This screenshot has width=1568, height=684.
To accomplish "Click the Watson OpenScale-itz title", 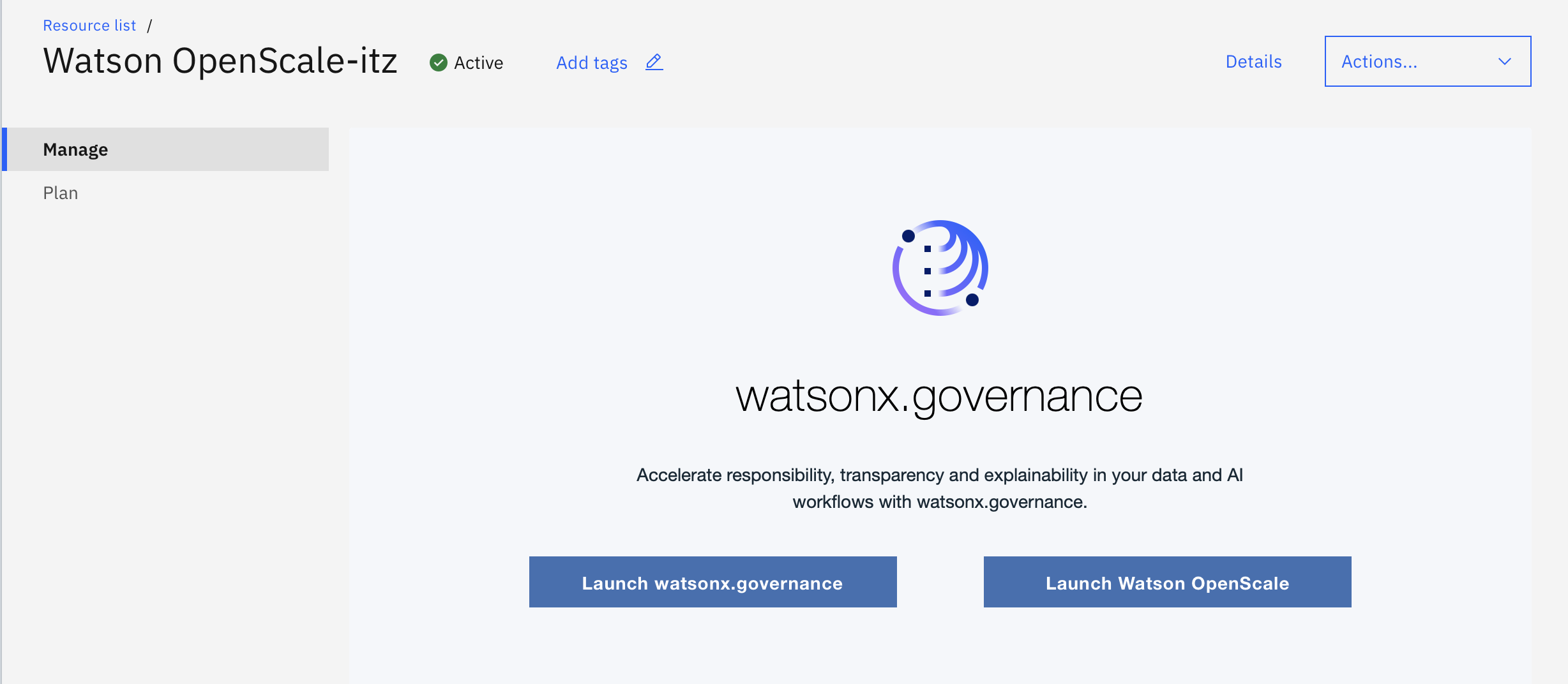I will coord(220,61).
